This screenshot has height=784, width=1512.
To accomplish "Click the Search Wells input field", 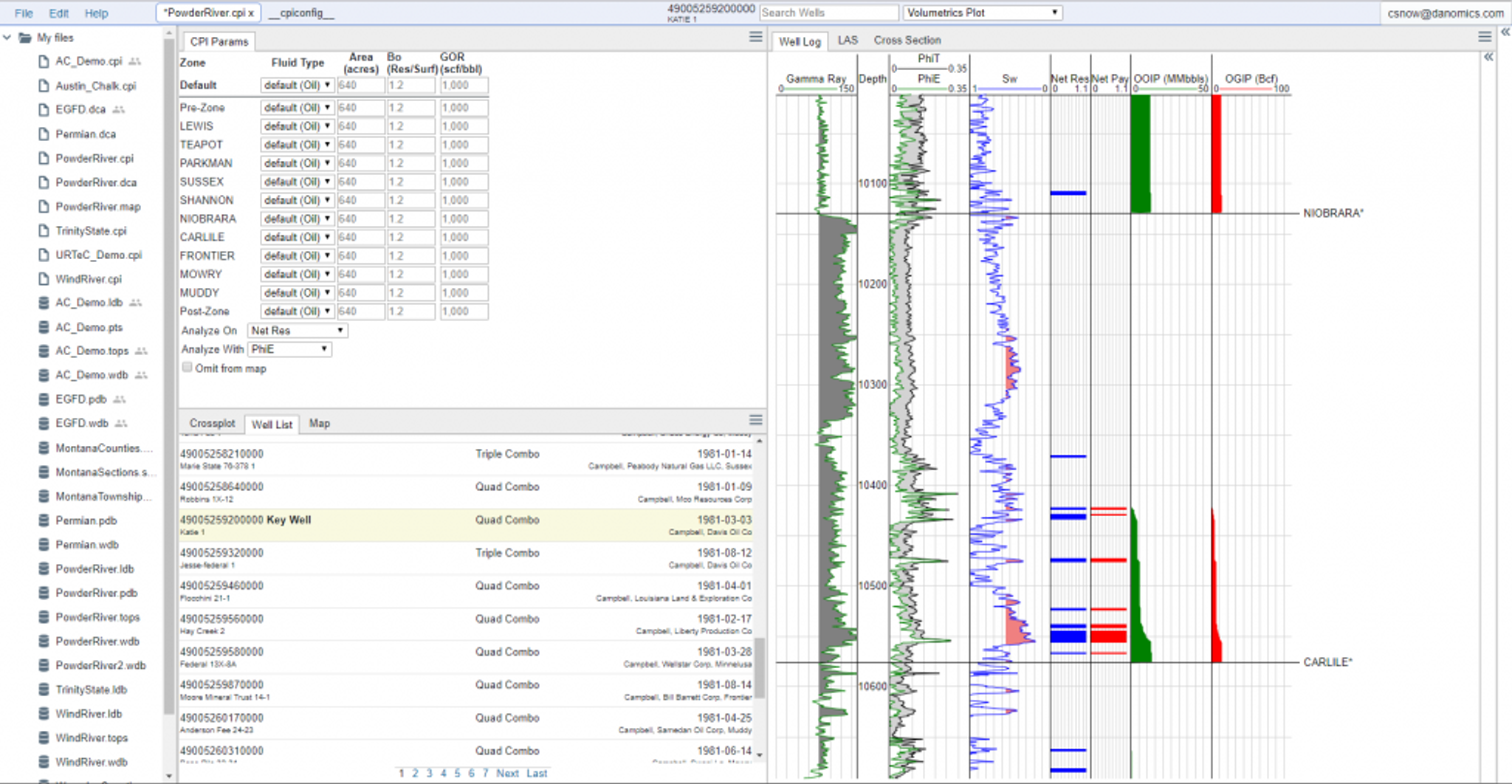I will click(828, 13).
